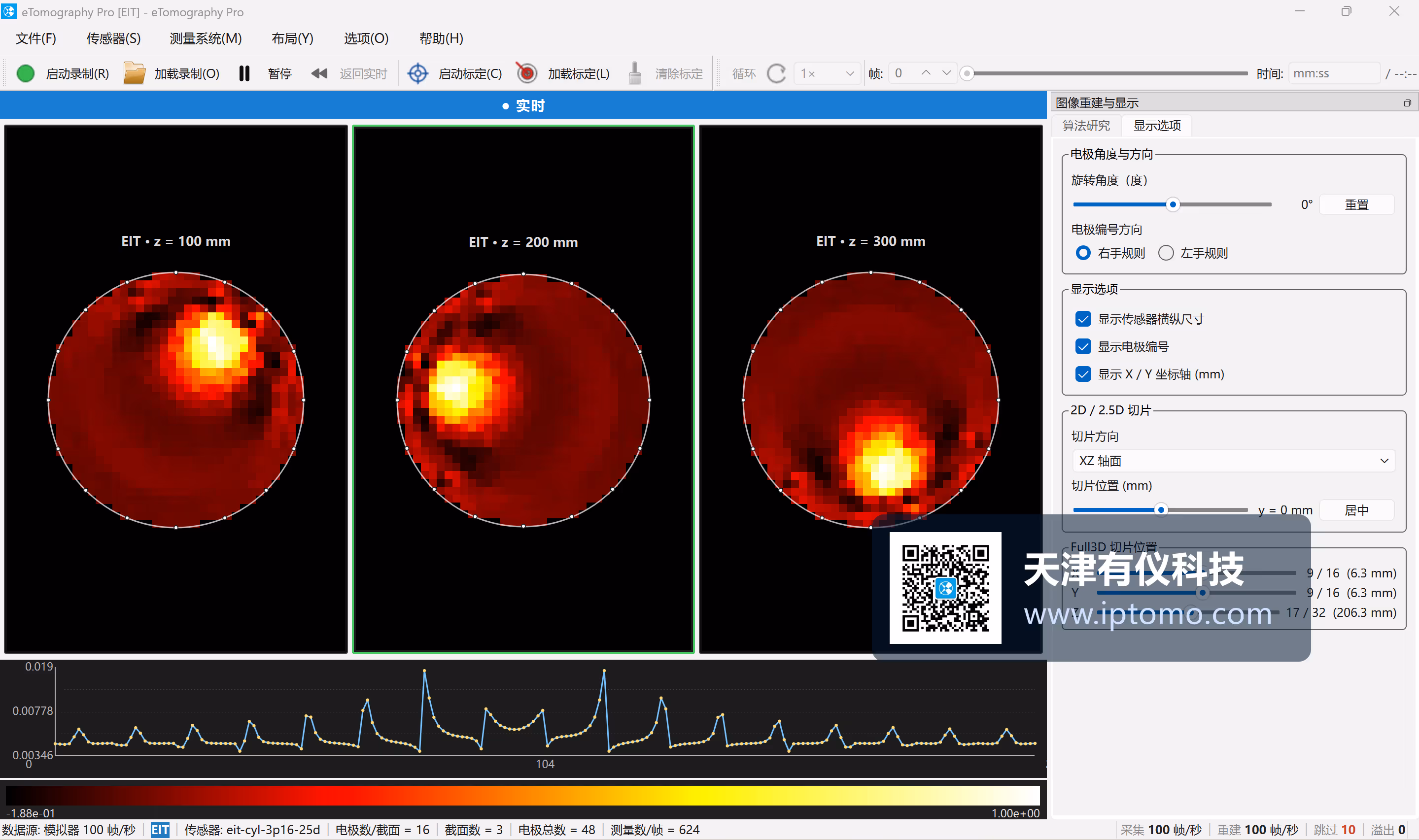
Task: Click the pause bars icon
Action: [x=244, y=73]
